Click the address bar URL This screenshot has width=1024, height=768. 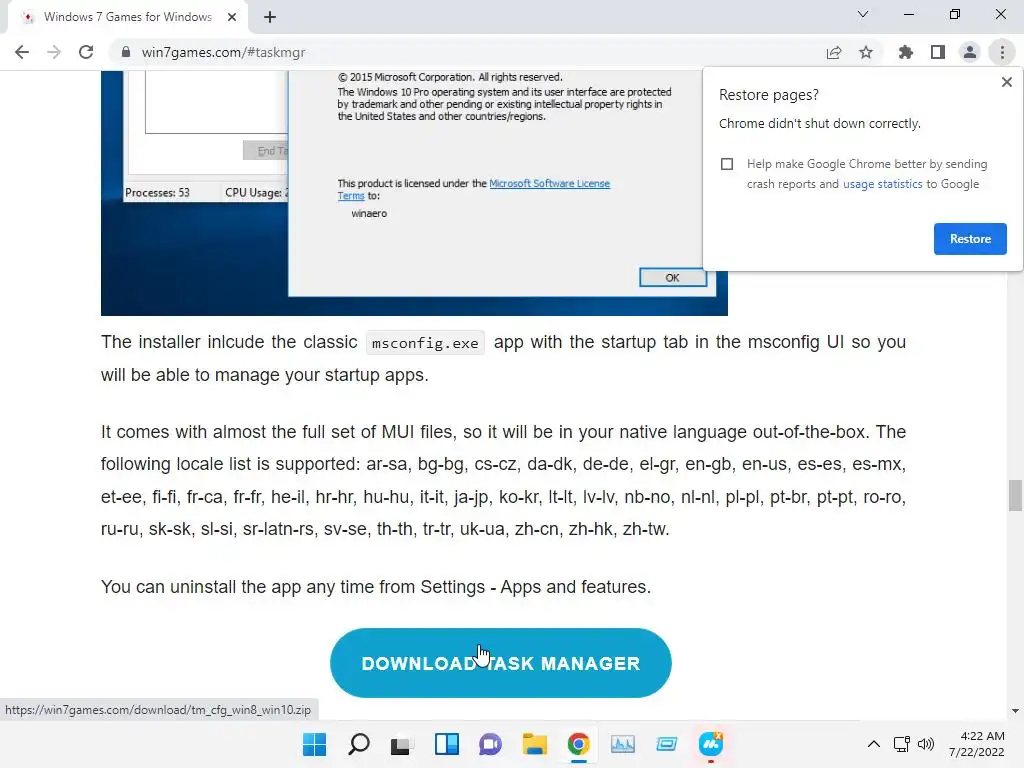[x=223, y=52]
